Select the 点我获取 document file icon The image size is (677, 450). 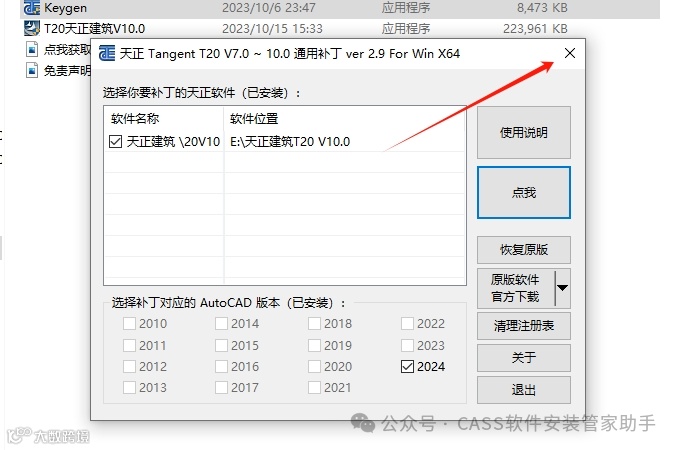pos(32,49)
